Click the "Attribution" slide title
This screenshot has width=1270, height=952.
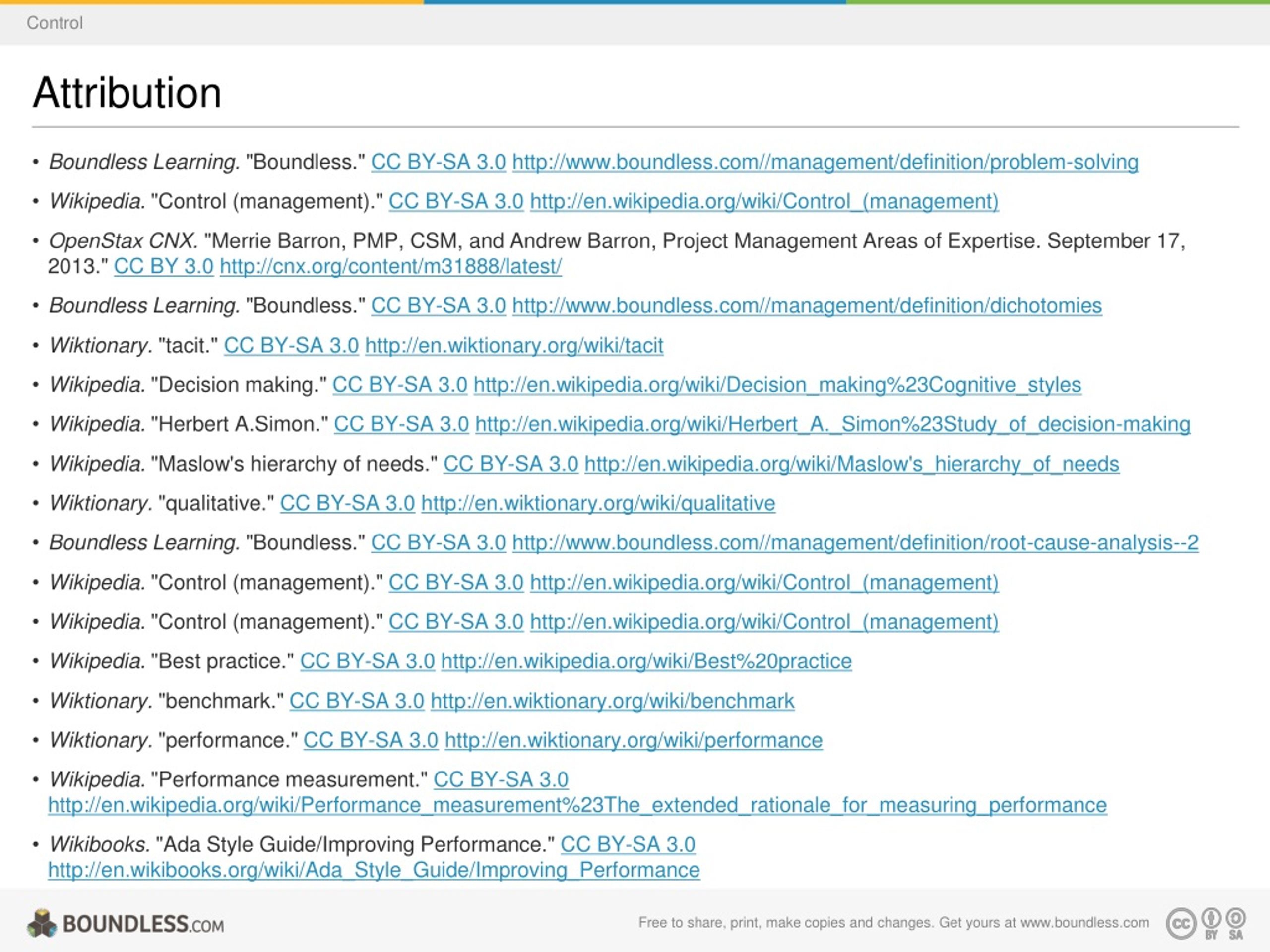[x=127, y=92]
